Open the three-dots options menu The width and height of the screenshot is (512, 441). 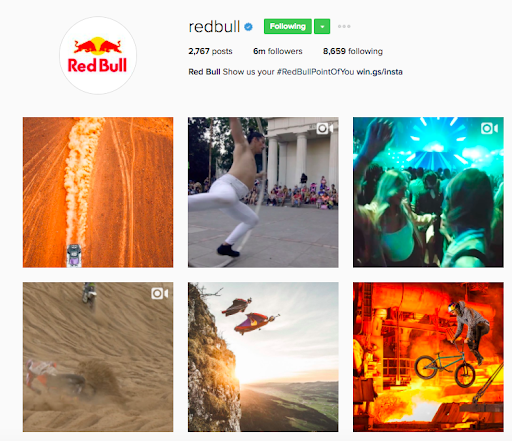[344, 26]
